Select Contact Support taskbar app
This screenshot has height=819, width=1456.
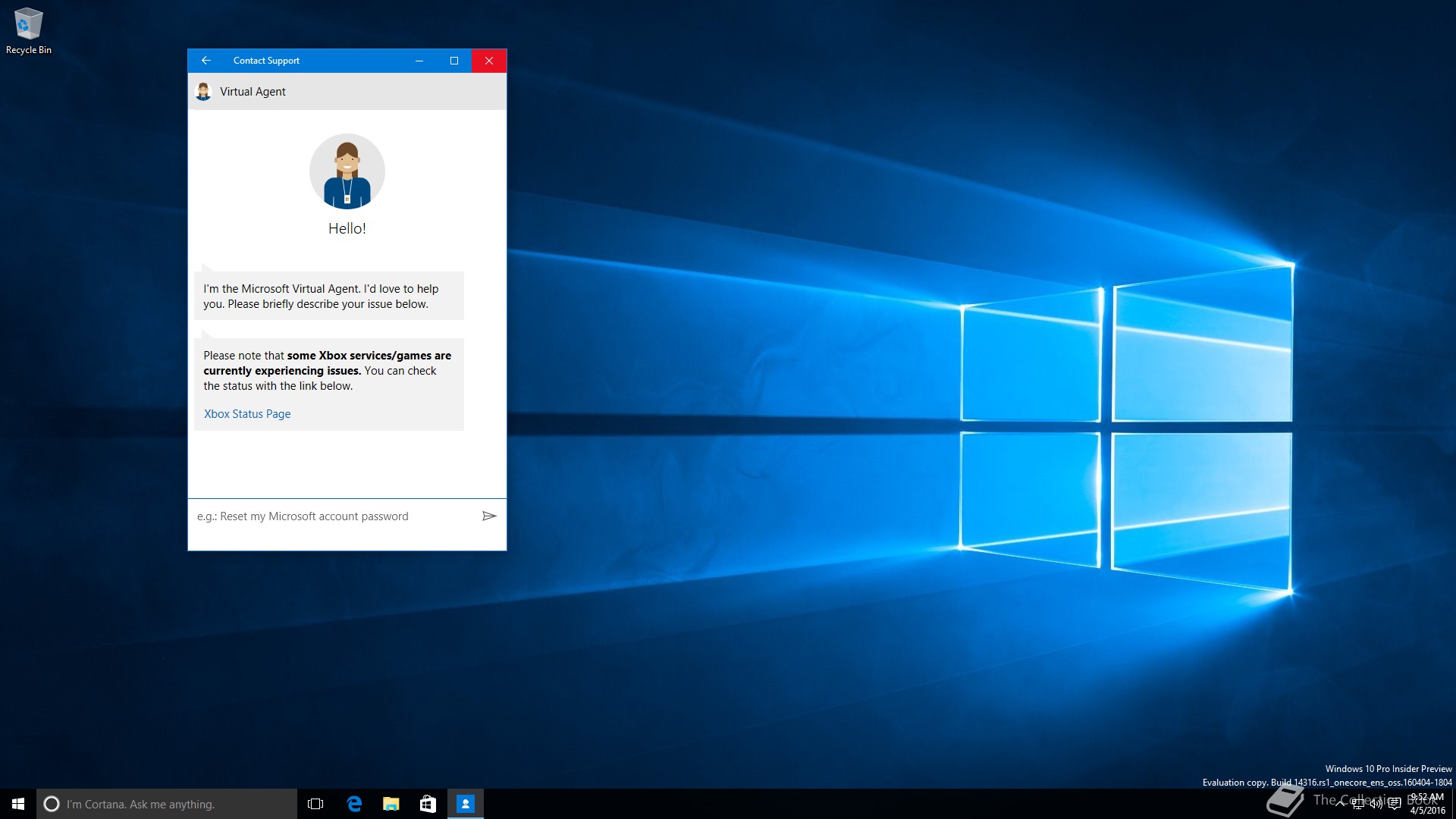pyautogui.click(x=465, y=804)
